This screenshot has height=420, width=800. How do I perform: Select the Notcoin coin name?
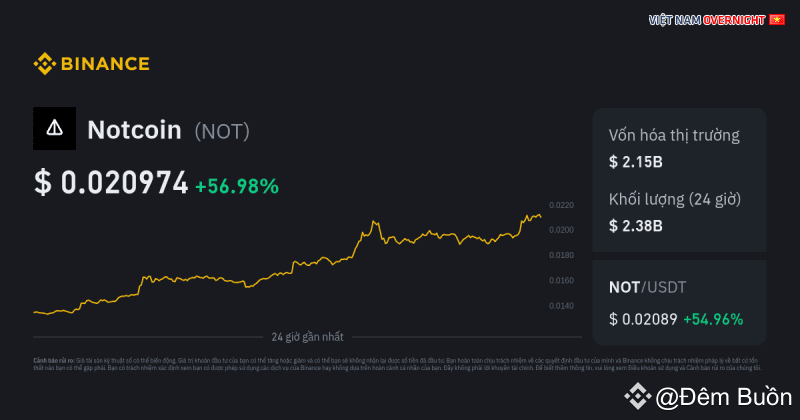[x=134, y=130]
